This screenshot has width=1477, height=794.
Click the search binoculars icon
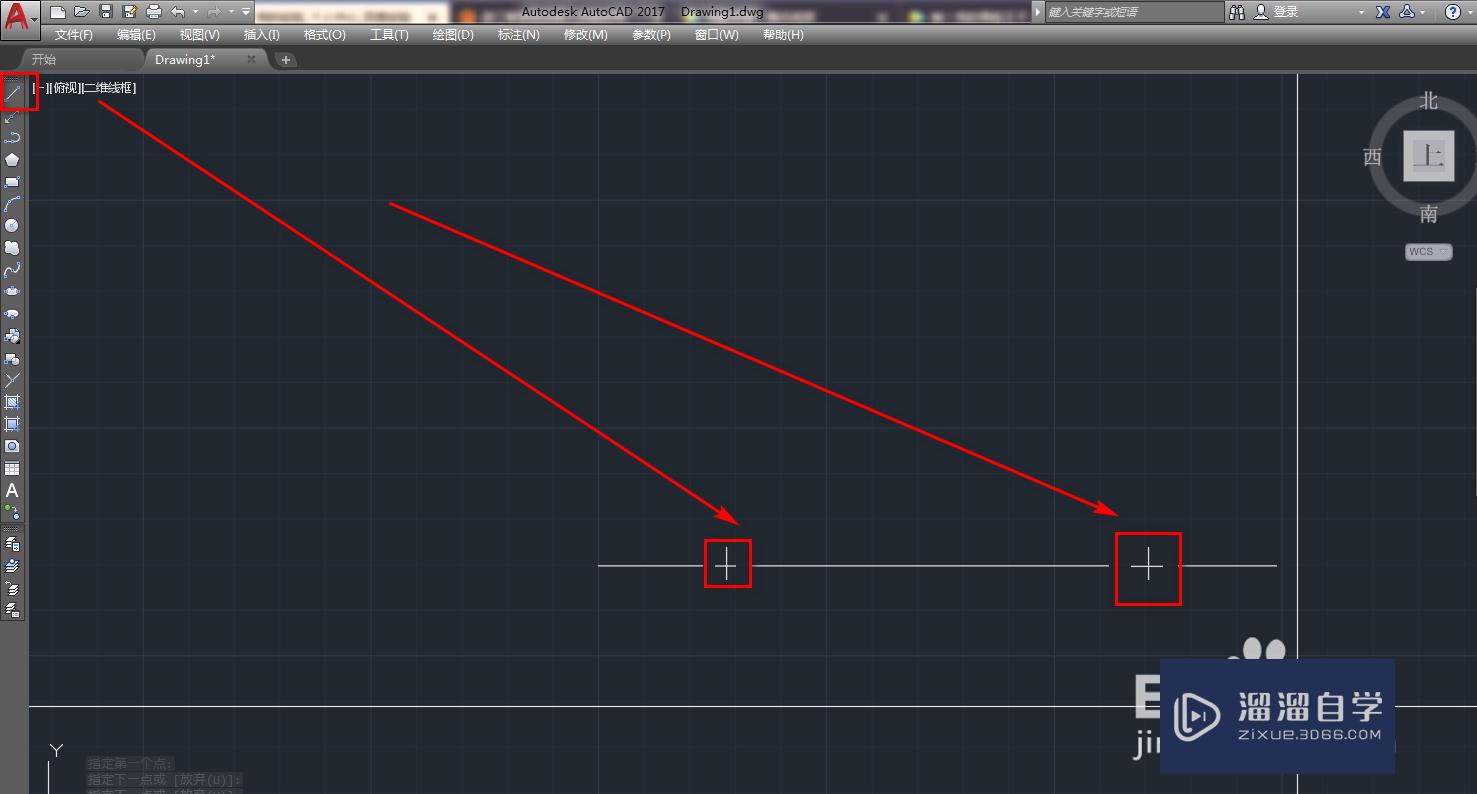click(1237, 12)
